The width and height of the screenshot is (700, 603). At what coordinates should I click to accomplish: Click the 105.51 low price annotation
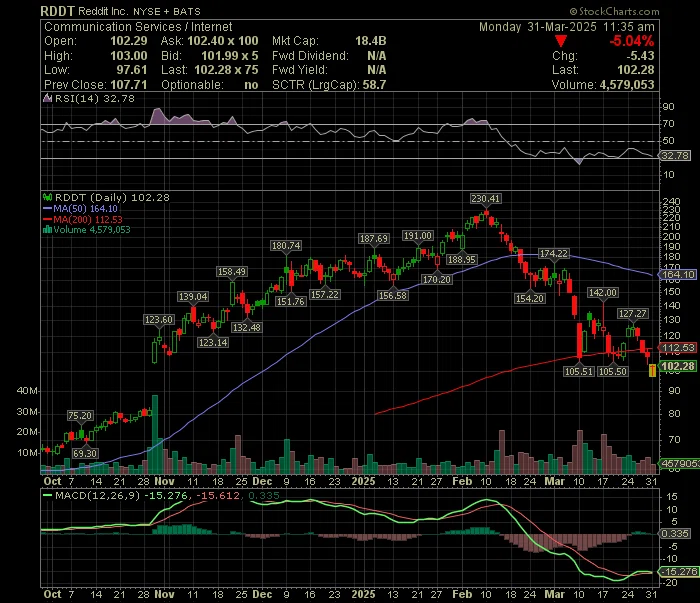(x=579, y=371)
